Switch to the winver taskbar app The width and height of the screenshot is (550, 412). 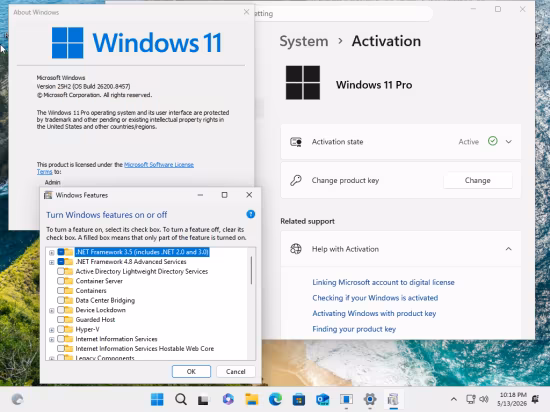(x=346, y=399)
